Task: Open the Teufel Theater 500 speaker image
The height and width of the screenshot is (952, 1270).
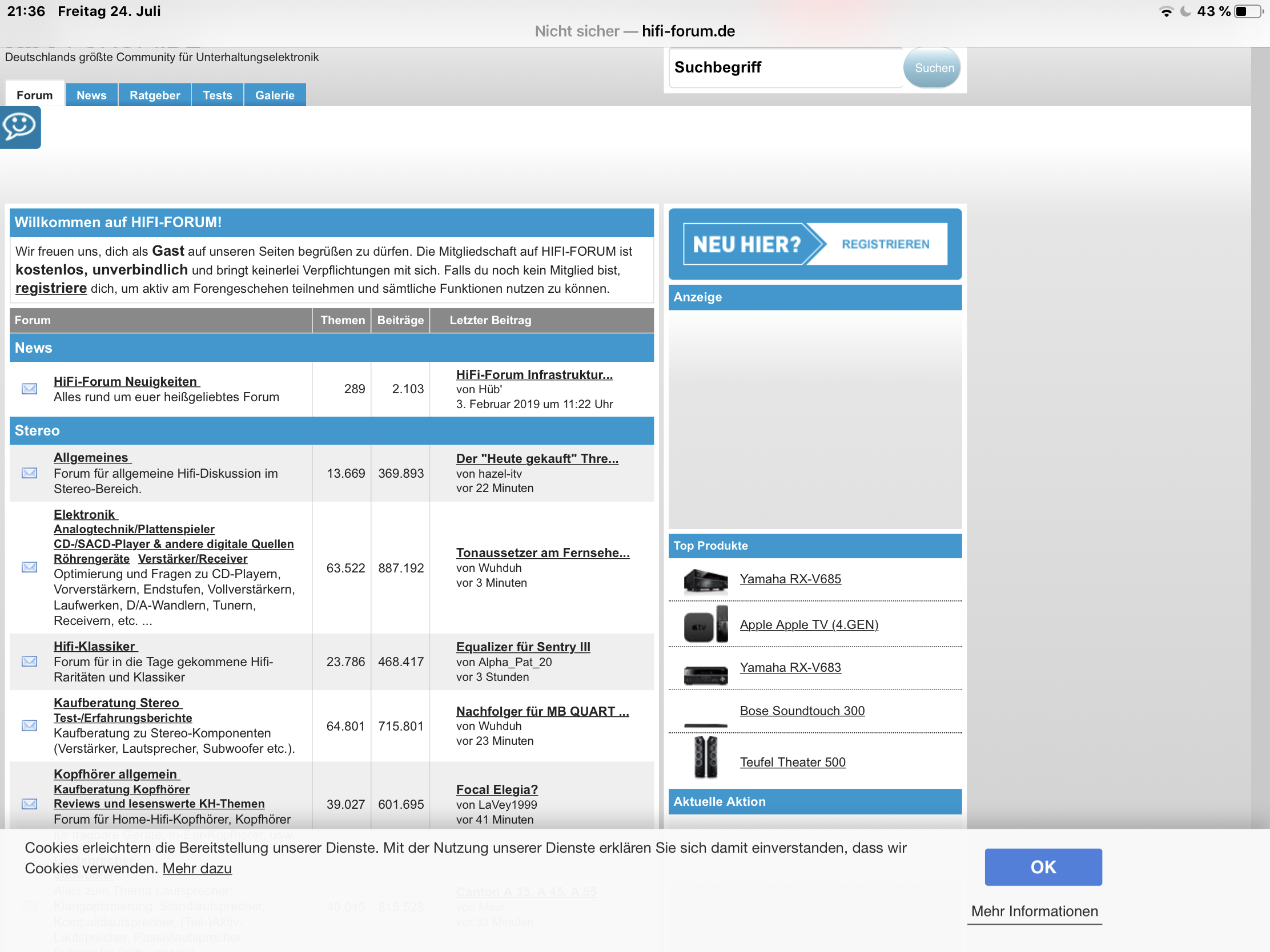Action: point(706,757)
